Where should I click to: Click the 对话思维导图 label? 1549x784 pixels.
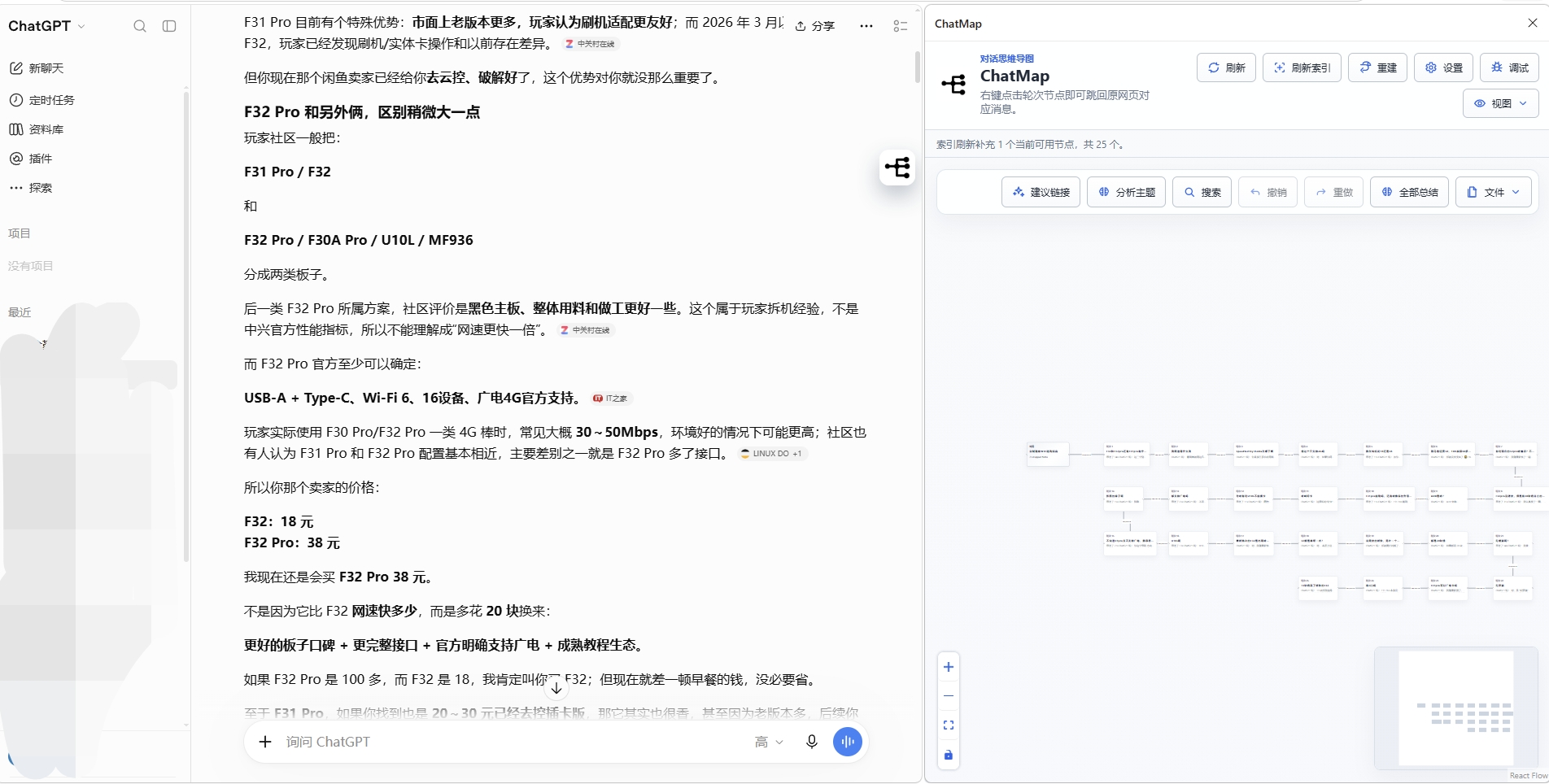(x=1007, y=59)
